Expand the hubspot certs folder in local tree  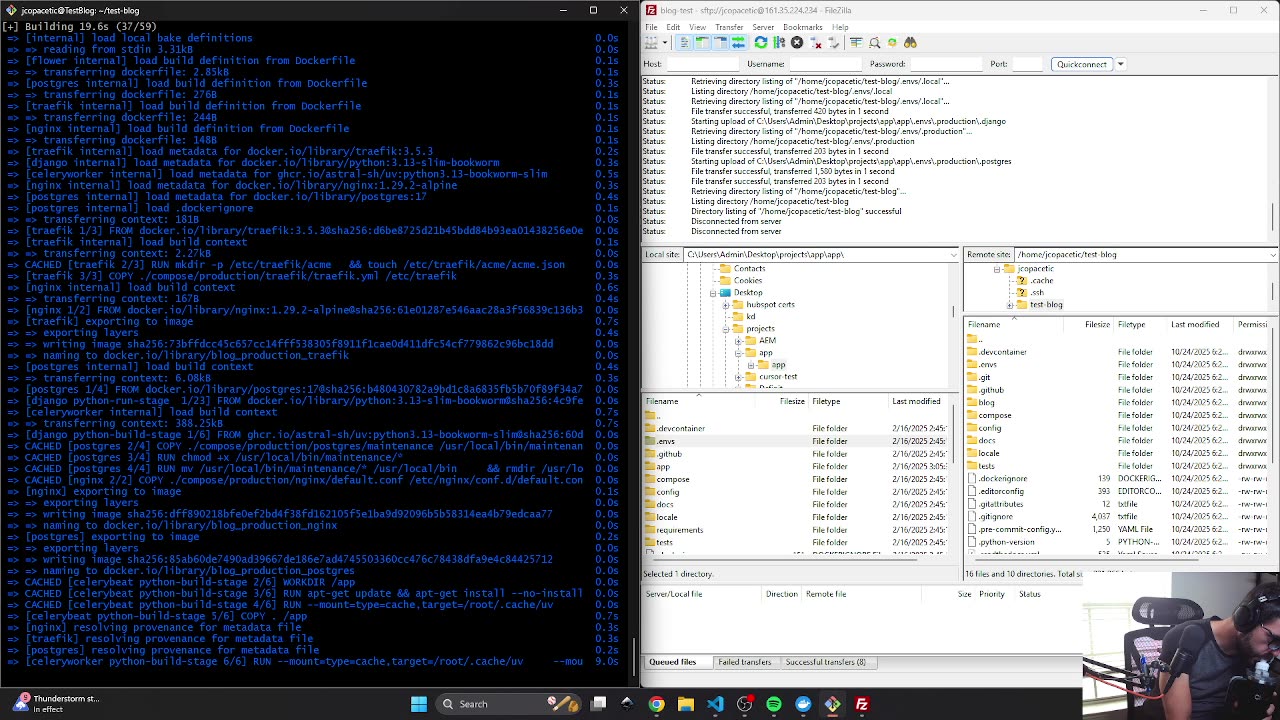click(726, 304)
